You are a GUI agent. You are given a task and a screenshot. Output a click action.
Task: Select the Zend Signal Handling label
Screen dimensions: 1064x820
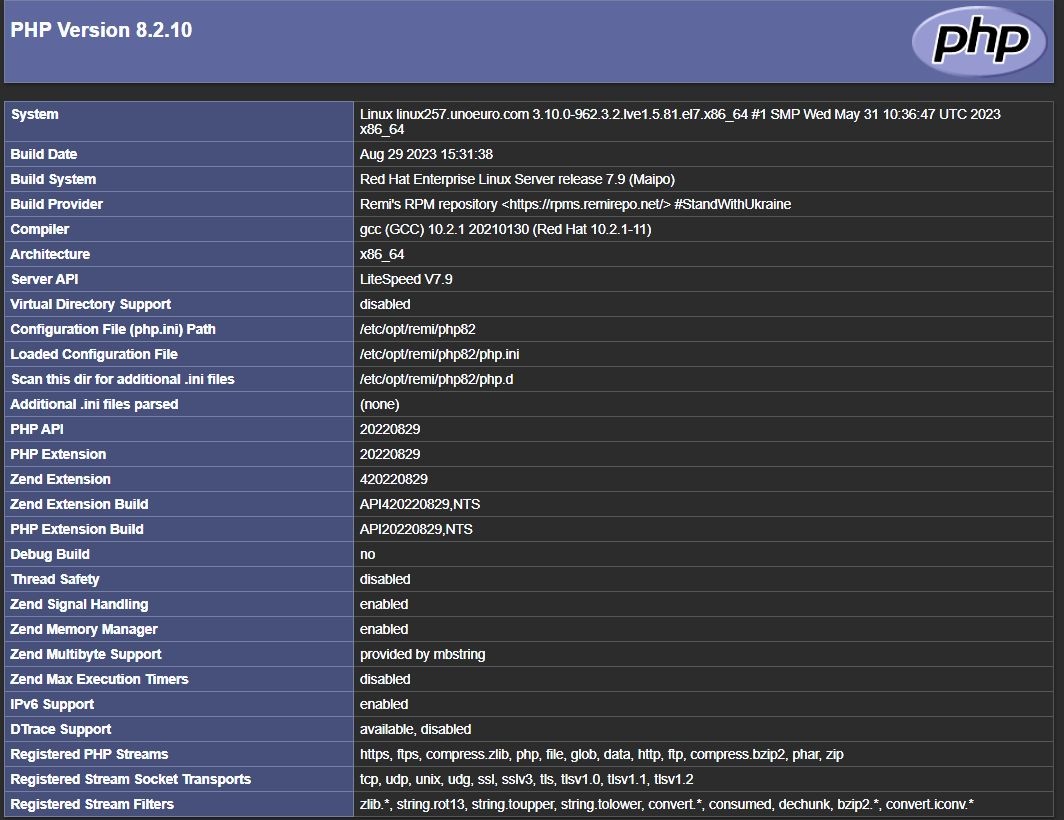click(x=79, y=604)
